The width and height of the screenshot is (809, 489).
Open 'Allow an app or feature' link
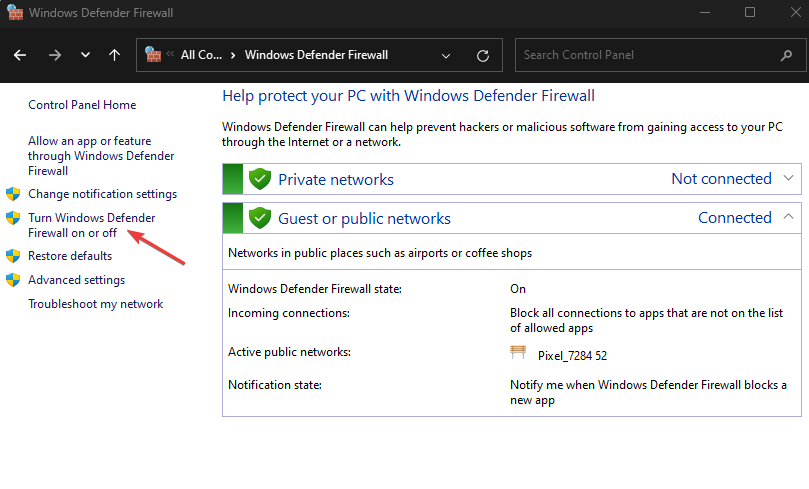pos(101,156)
